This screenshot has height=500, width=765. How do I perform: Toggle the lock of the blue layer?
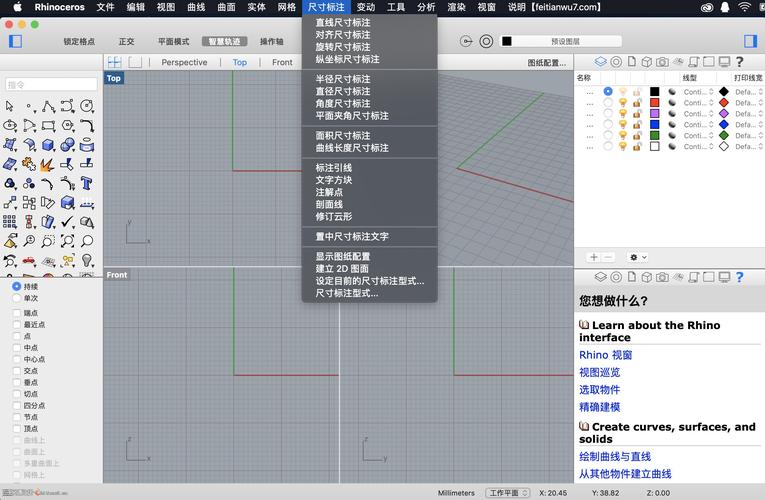pyautogui.click(x=637, y=124)
